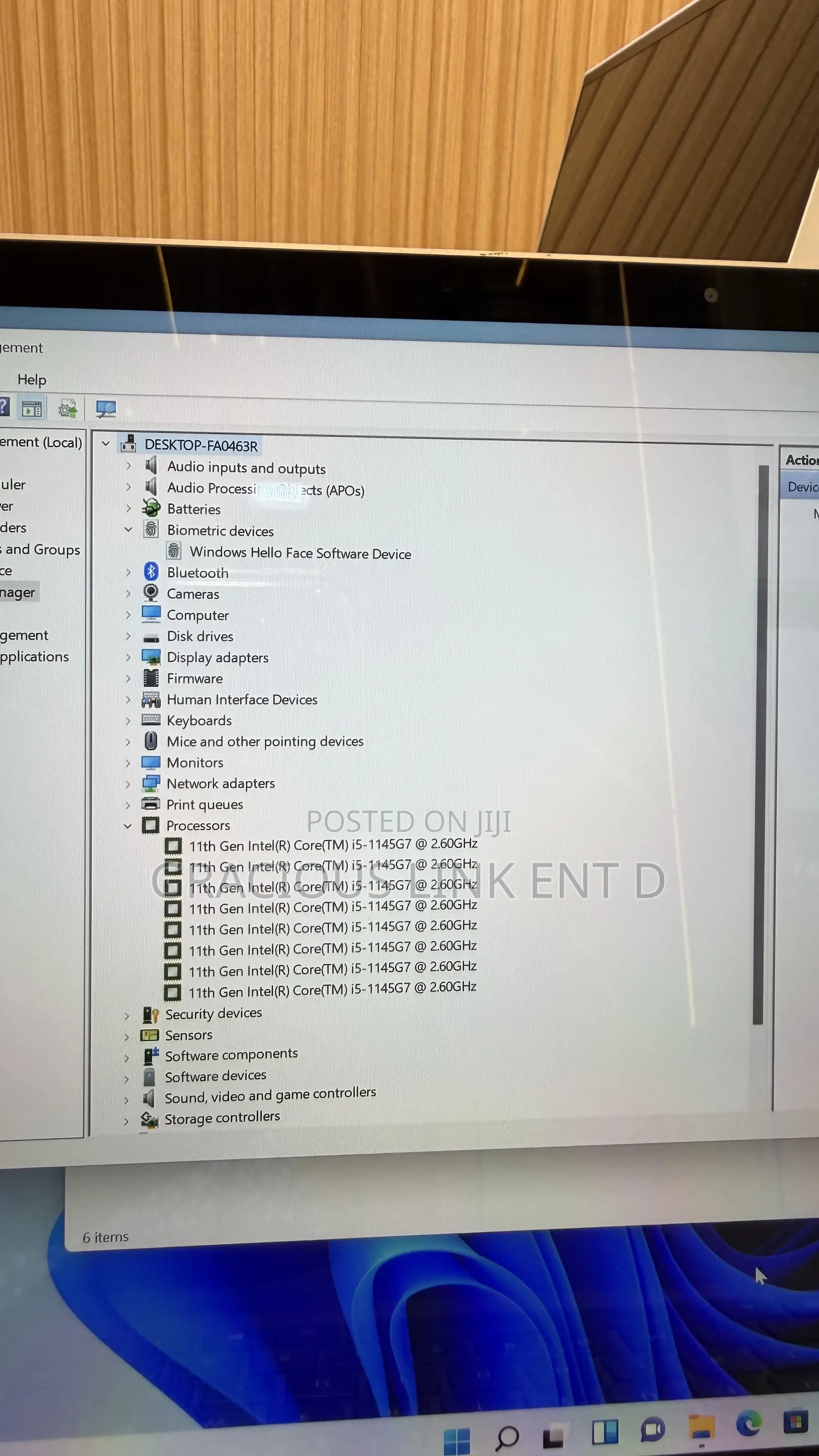Select the Sensors label

189,1035
